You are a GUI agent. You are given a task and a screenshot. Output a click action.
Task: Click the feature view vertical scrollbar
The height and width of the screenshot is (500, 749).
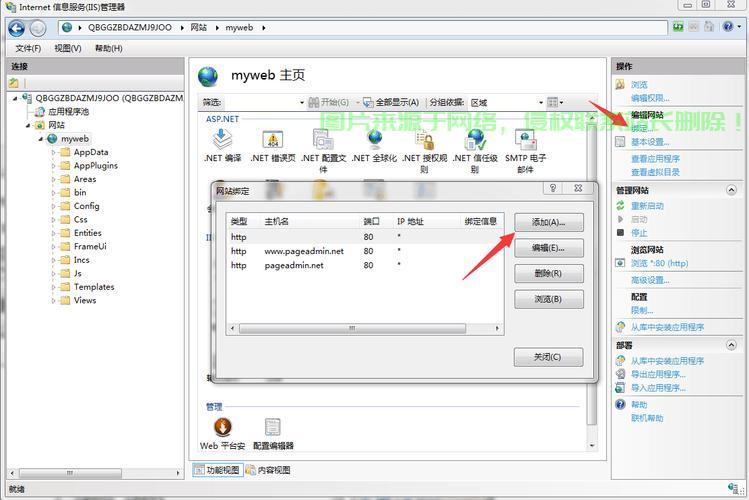coord(592,282)
